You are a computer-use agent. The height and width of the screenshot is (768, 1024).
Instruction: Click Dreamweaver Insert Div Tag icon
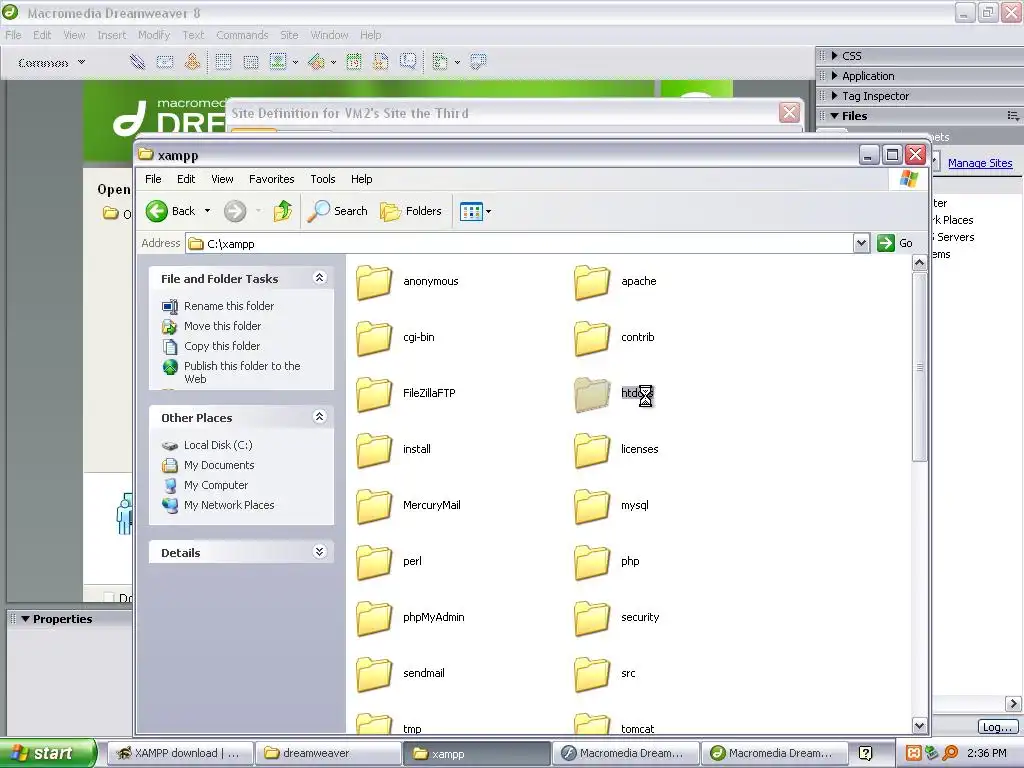coord(251,62)
